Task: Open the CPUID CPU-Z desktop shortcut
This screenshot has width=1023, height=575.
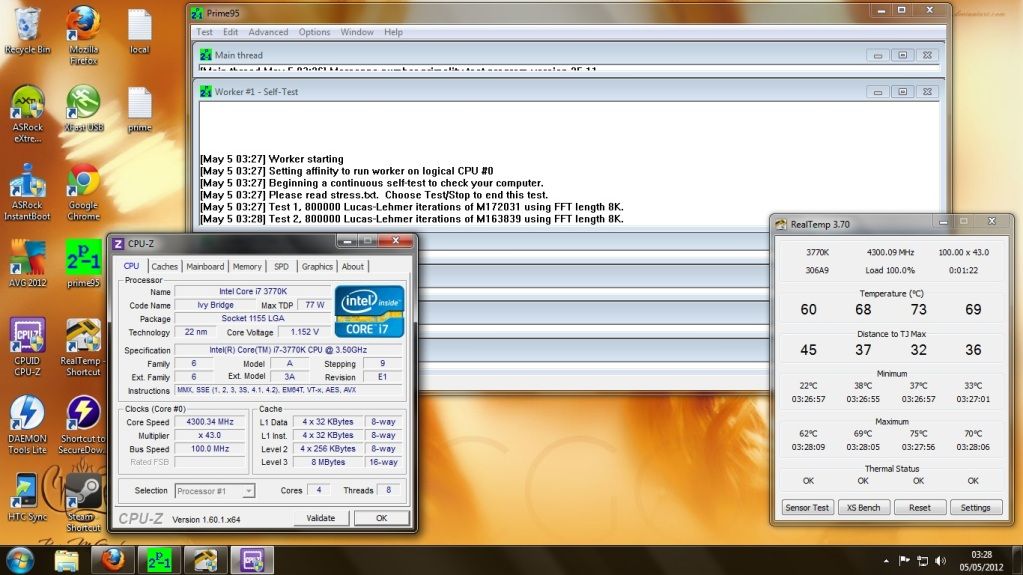Action: point(27,347)
